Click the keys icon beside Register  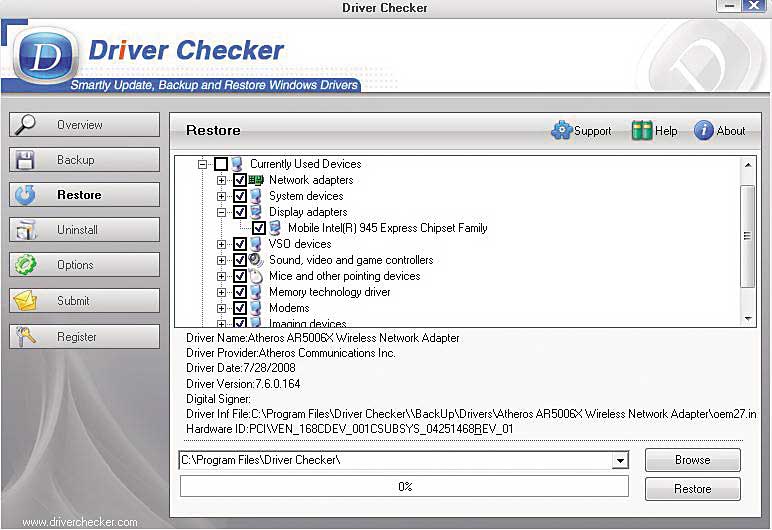click(x=25, y=336)
